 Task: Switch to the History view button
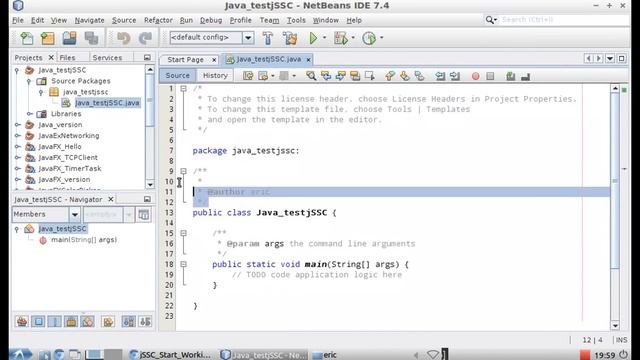(x=215, y=76)
